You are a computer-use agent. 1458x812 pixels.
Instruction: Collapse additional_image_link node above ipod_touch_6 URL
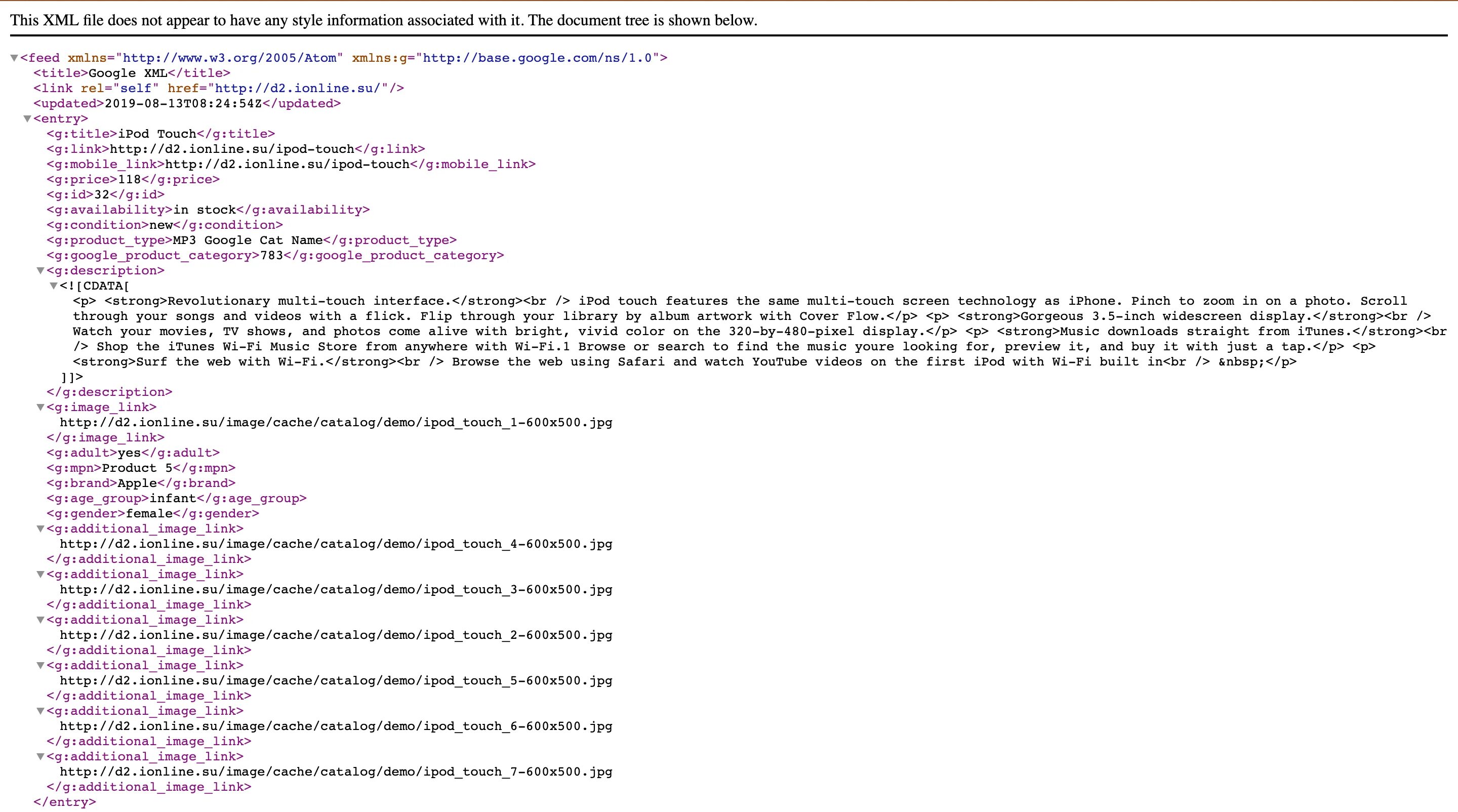[40, 711]
